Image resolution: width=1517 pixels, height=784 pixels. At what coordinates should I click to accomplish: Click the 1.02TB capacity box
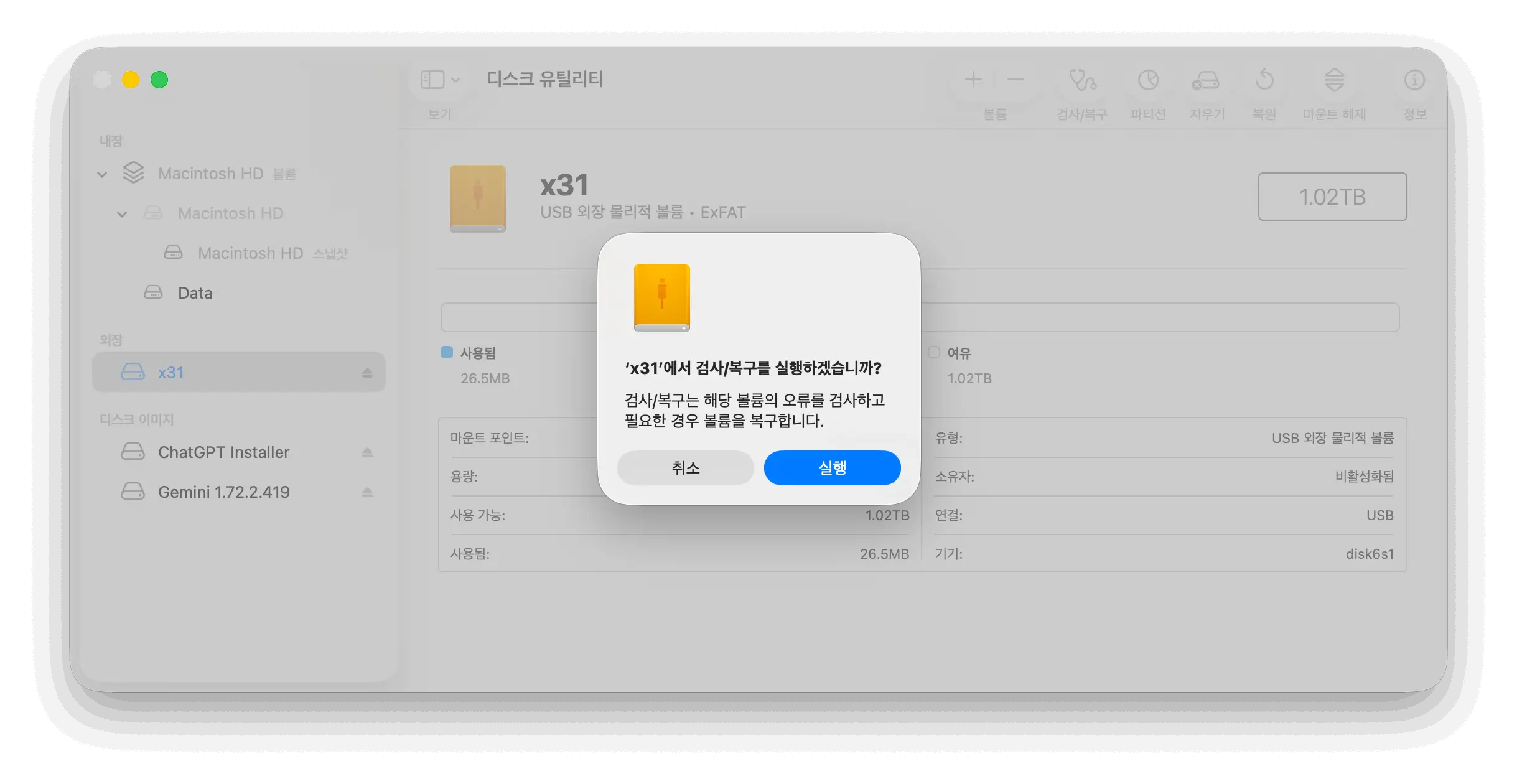tap(1332, 197)
